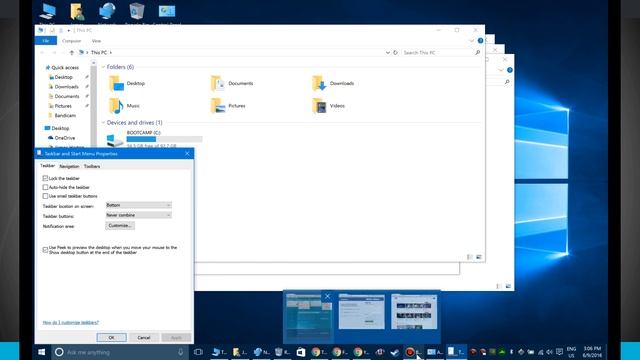Image resolution: width=640 pixels, height=360 pixels.
Task: Select Bandicam in Quick access
Action: (65, 116)
